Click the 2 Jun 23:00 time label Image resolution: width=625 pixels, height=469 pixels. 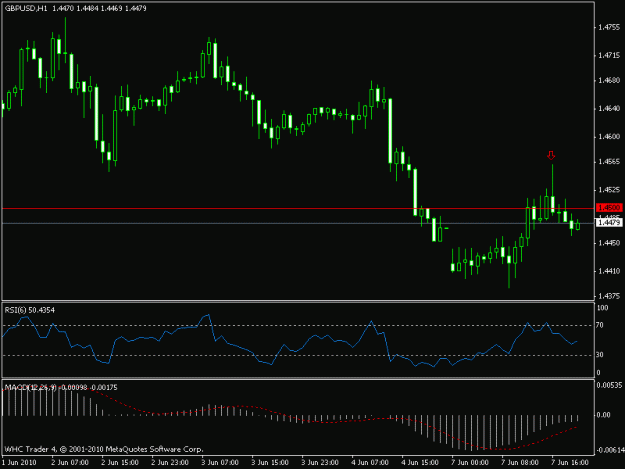click(x=170, y=463)
